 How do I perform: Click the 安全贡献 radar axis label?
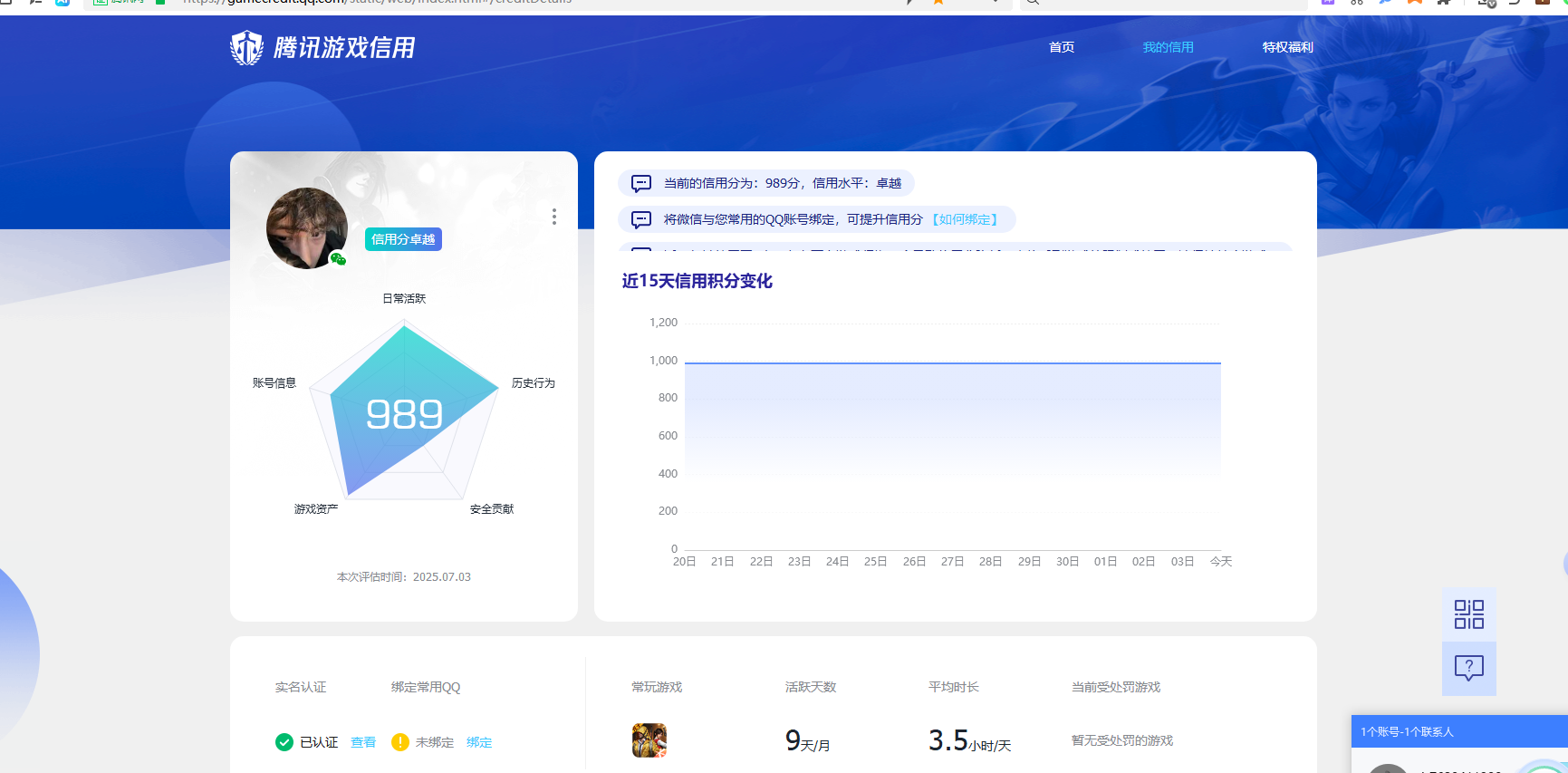pyautogui.click(x=492, y=509)
